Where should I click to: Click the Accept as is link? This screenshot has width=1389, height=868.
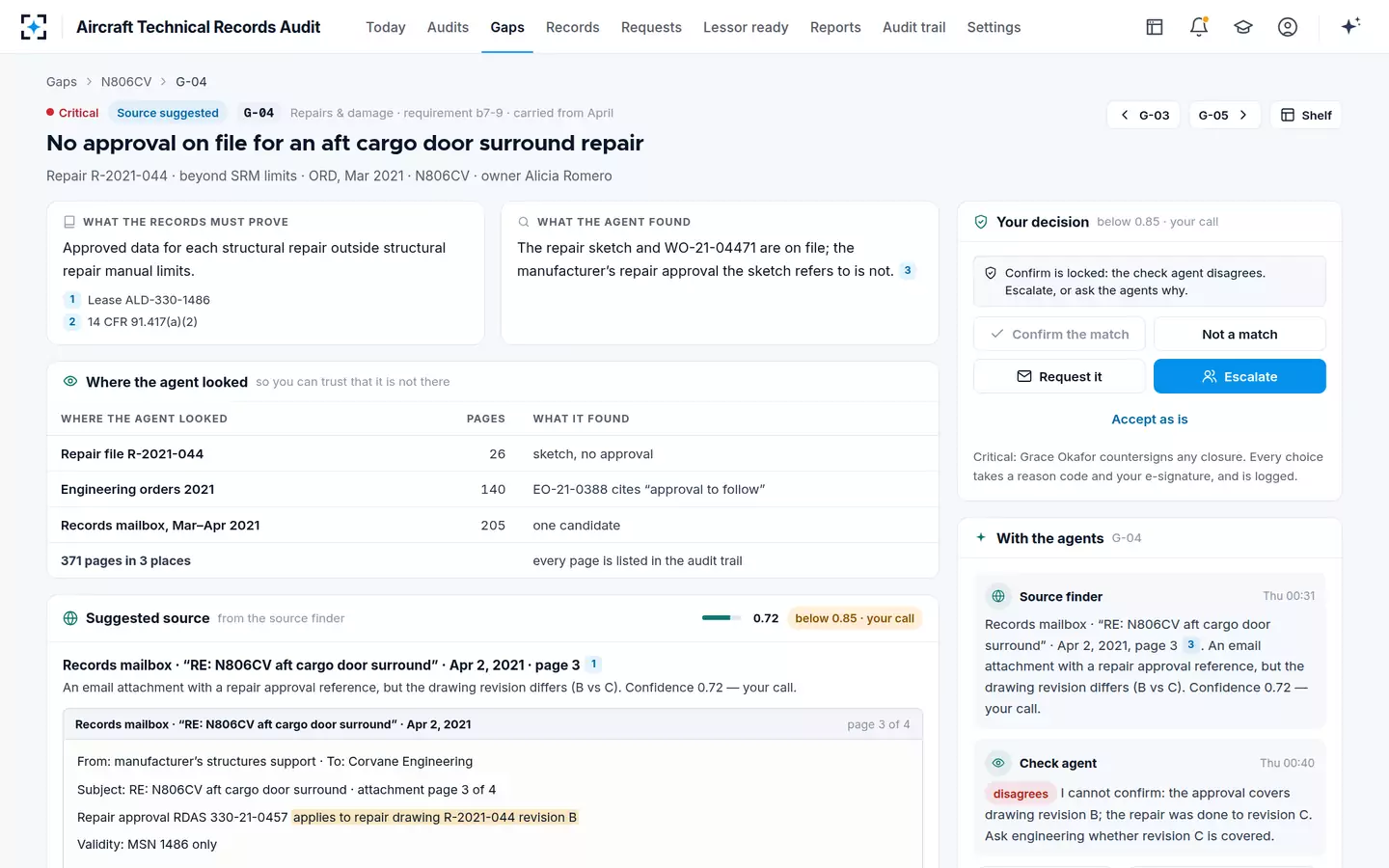(x=1150, y=420)
